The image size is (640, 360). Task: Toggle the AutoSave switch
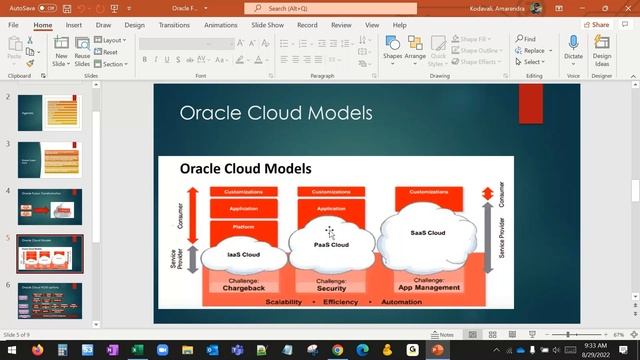(x=47, y=8)
